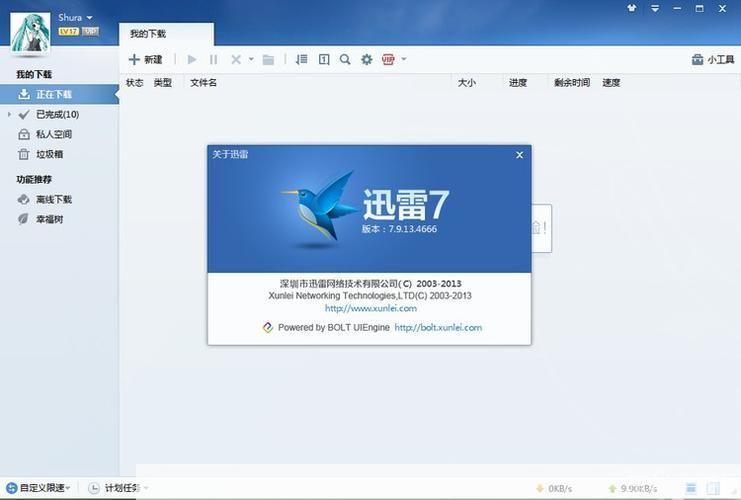Open 自定义限速 speed limit dropdown
The image size is (741, 500).
tap(38, 488)
